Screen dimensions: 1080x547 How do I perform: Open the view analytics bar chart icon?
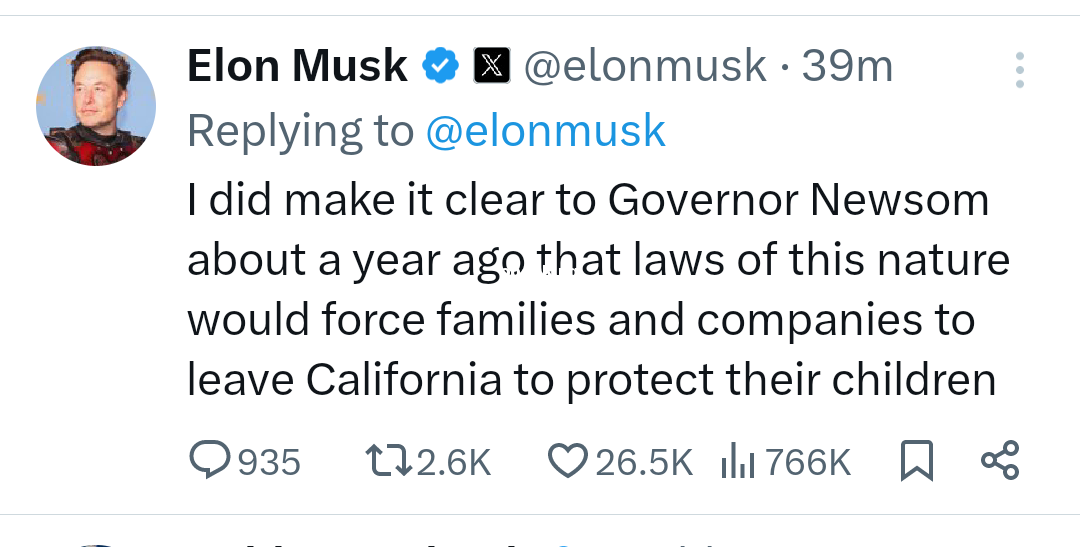point(737,461)
